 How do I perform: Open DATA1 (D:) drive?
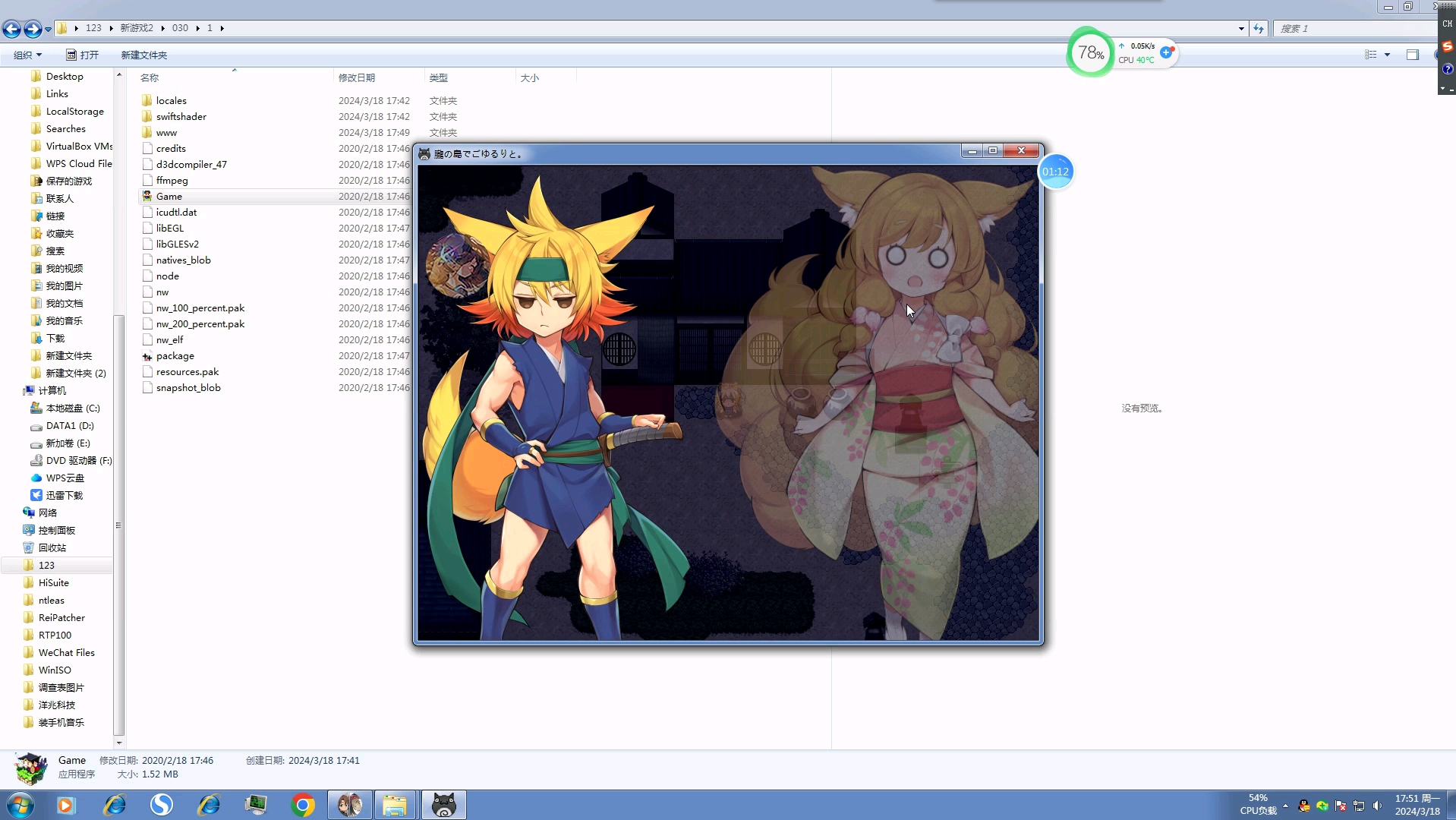click(x=70, y=426)
